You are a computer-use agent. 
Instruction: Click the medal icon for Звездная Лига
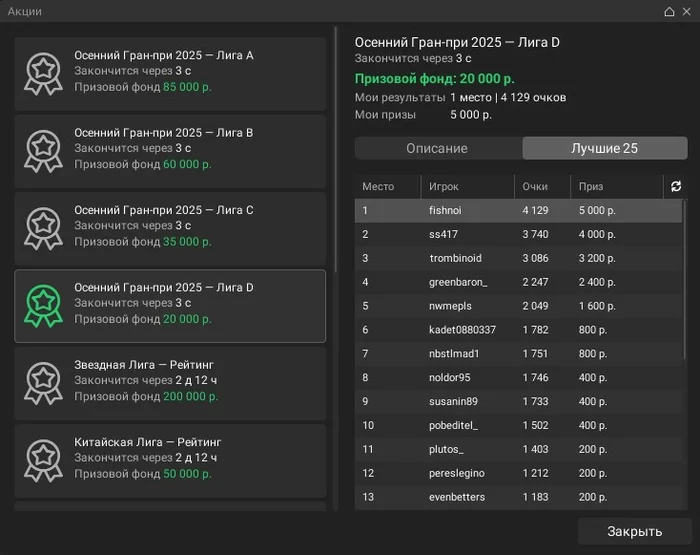click(43, 383)
